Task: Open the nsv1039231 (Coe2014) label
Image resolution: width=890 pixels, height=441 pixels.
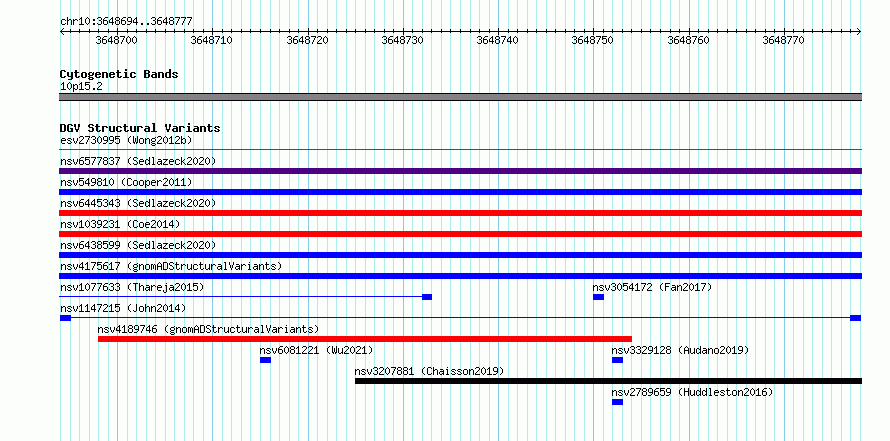Action: point(120,224)
